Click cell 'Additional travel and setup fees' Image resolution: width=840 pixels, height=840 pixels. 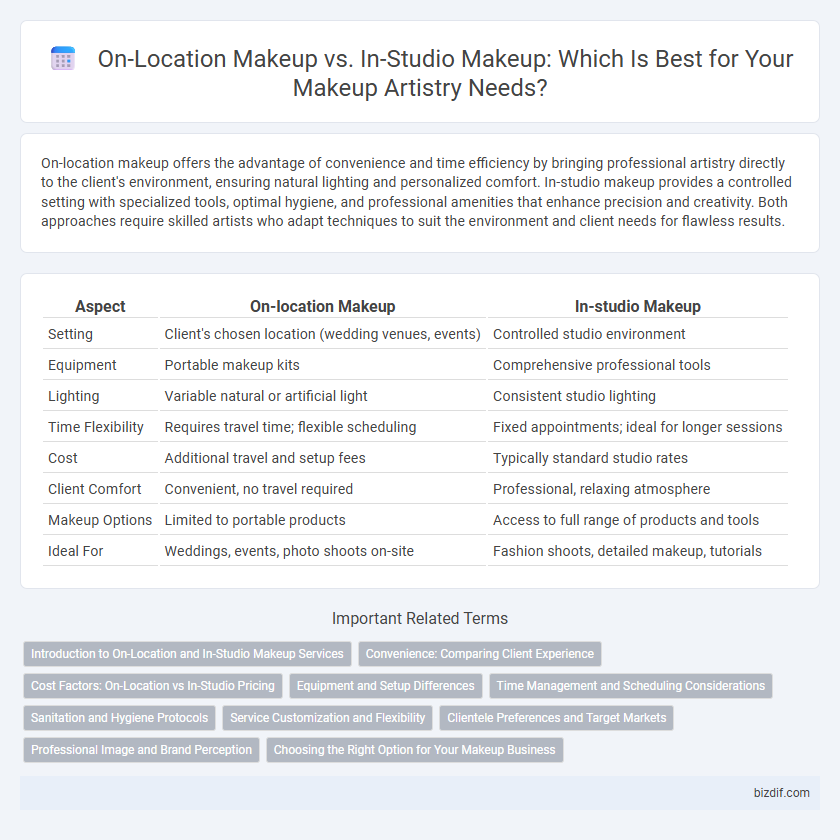click(x=265, y=459)
